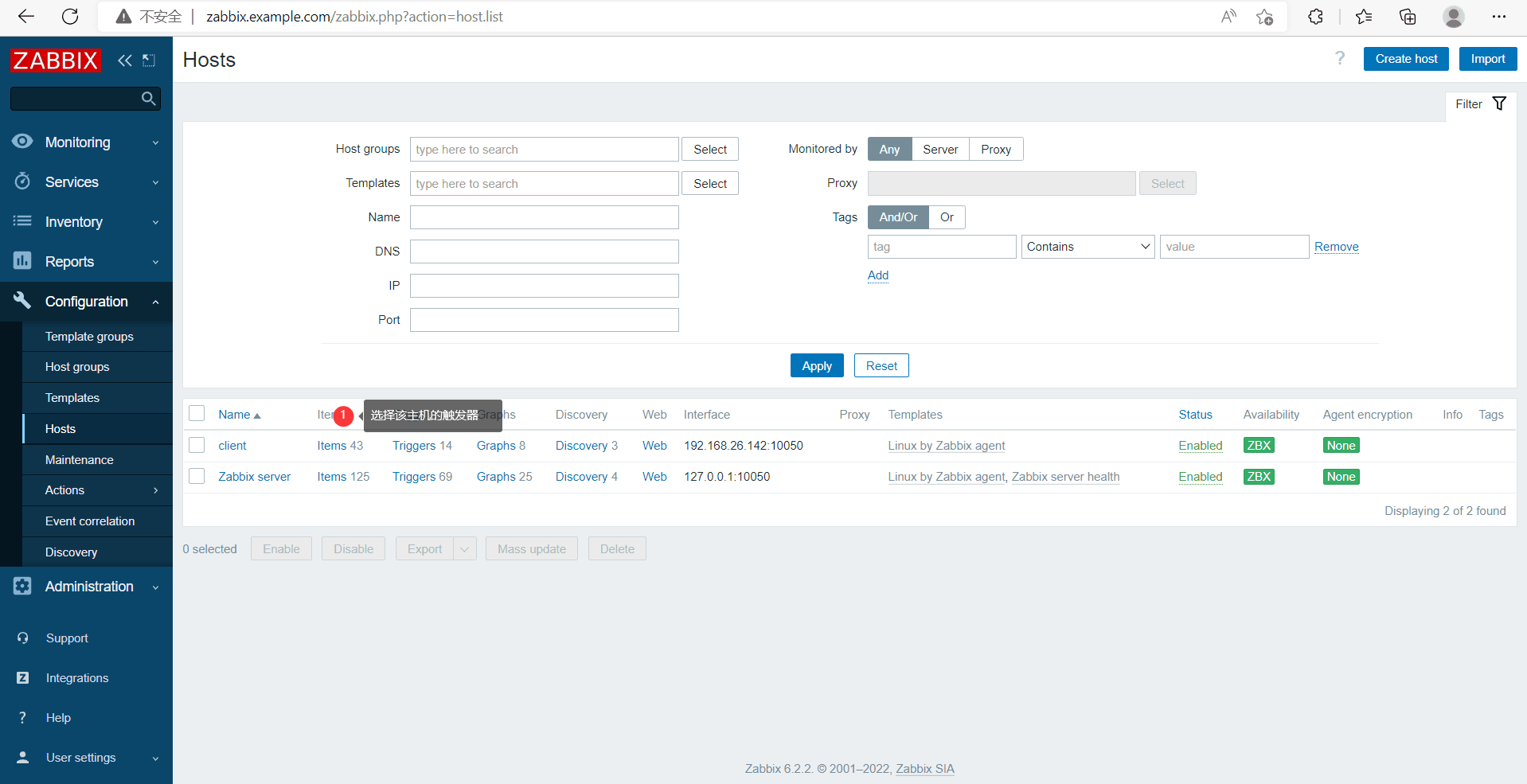Click the sidebar search magnifier icon
The height and width of the screenshot is (784, 1527).
coord(148,99)
